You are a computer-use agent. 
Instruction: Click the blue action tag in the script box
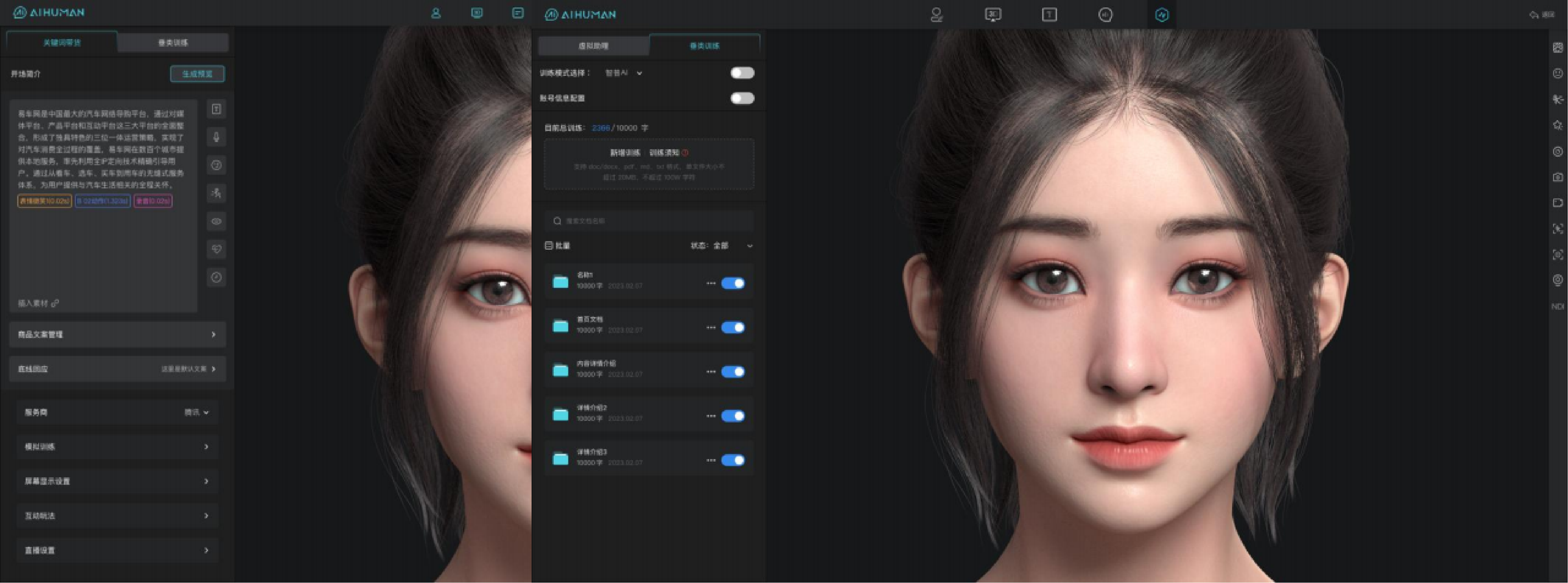click(103, 201)
